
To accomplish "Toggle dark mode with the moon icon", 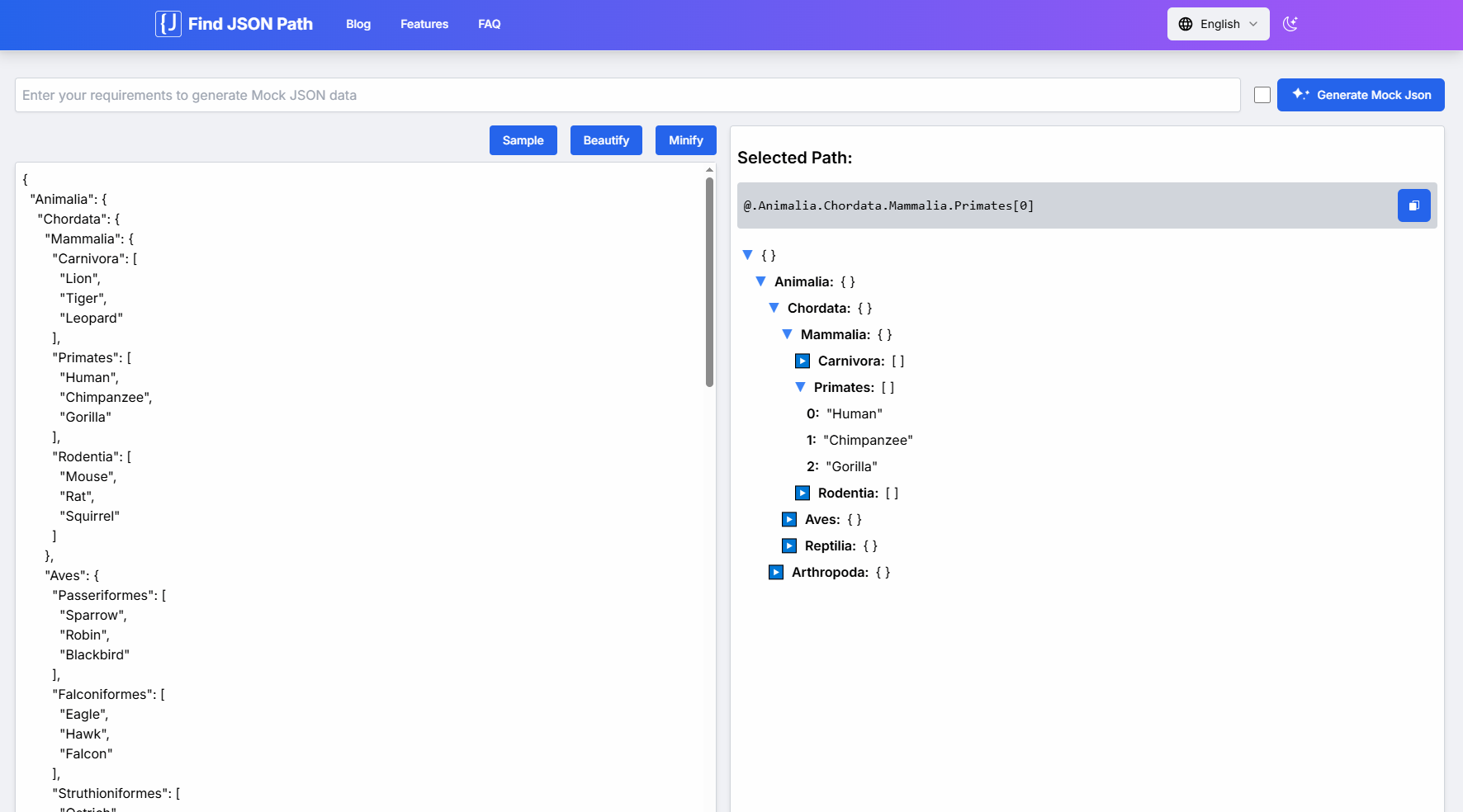I will [1290, 24].
